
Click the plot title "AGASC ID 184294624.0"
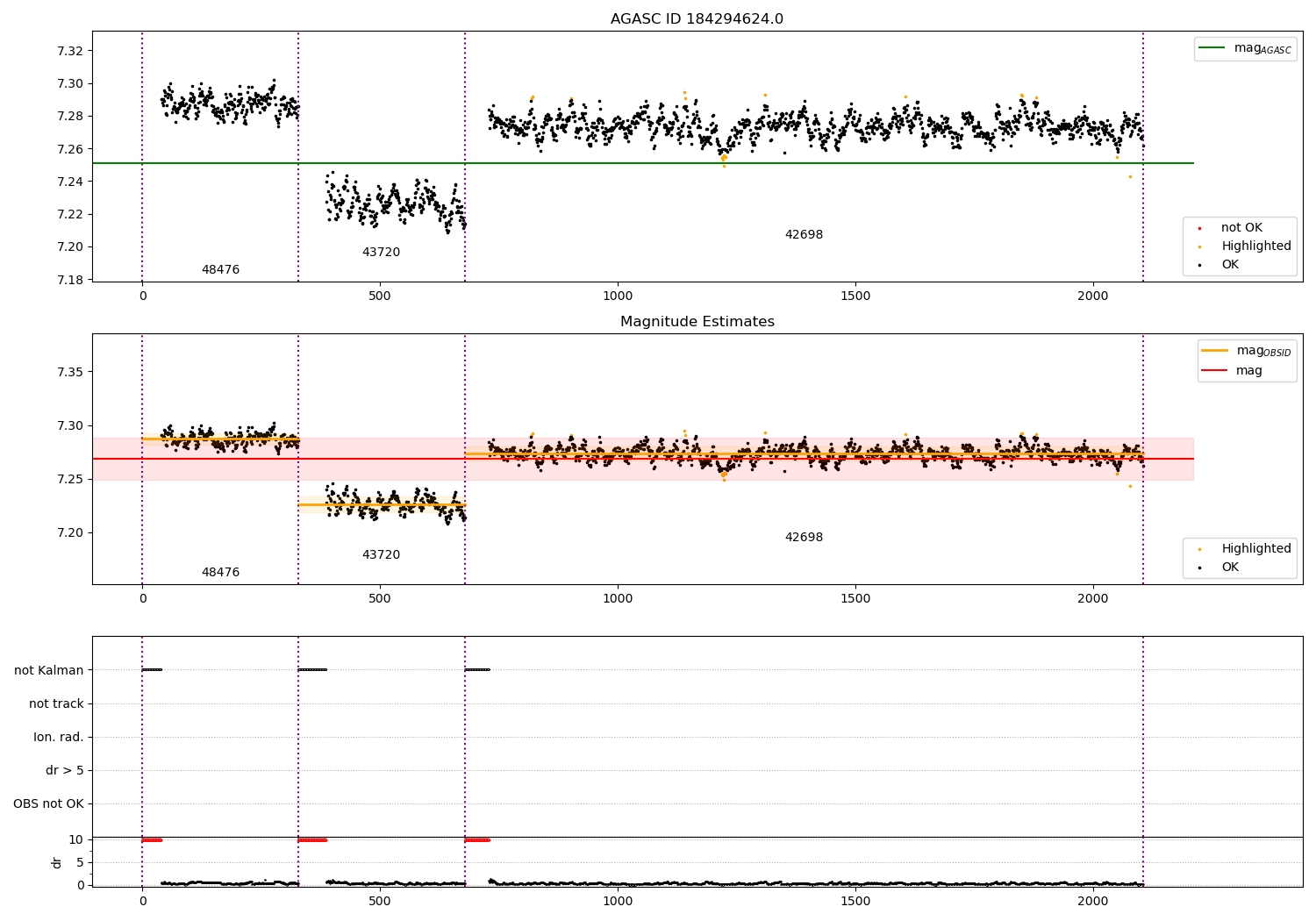click(x=697, y=19)
